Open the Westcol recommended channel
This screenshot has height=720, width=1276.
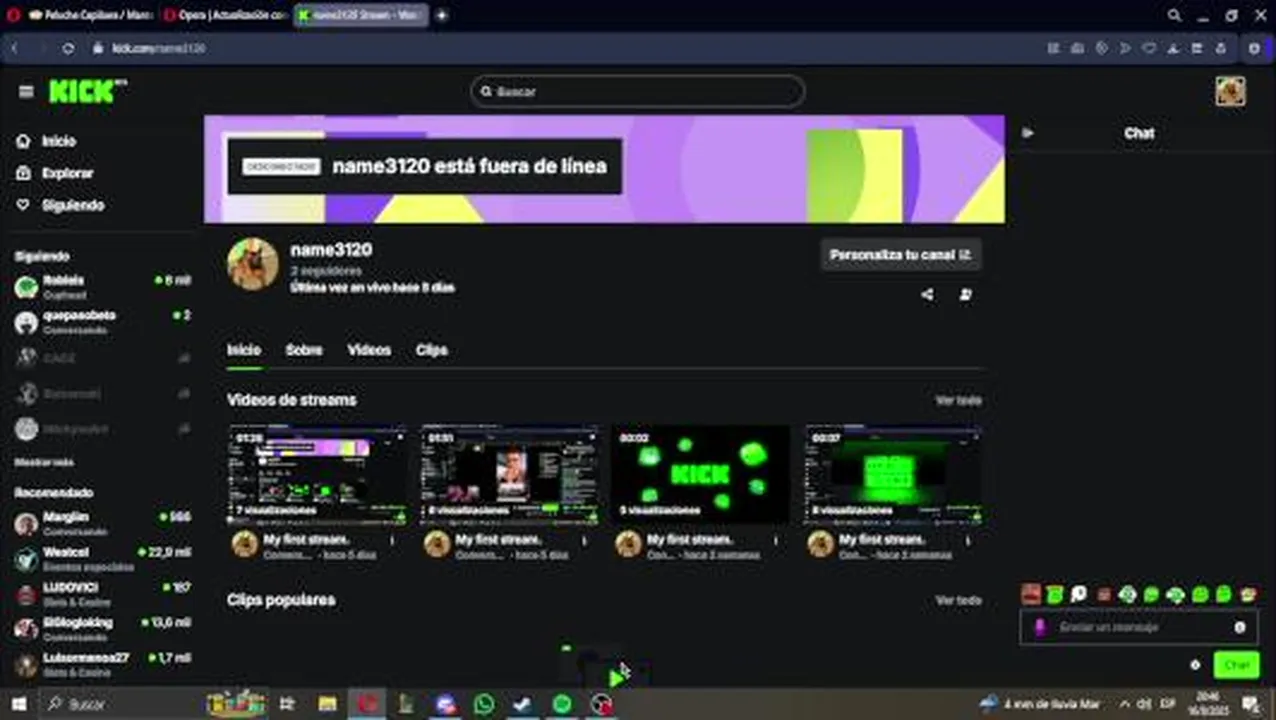tap(102, 559)
